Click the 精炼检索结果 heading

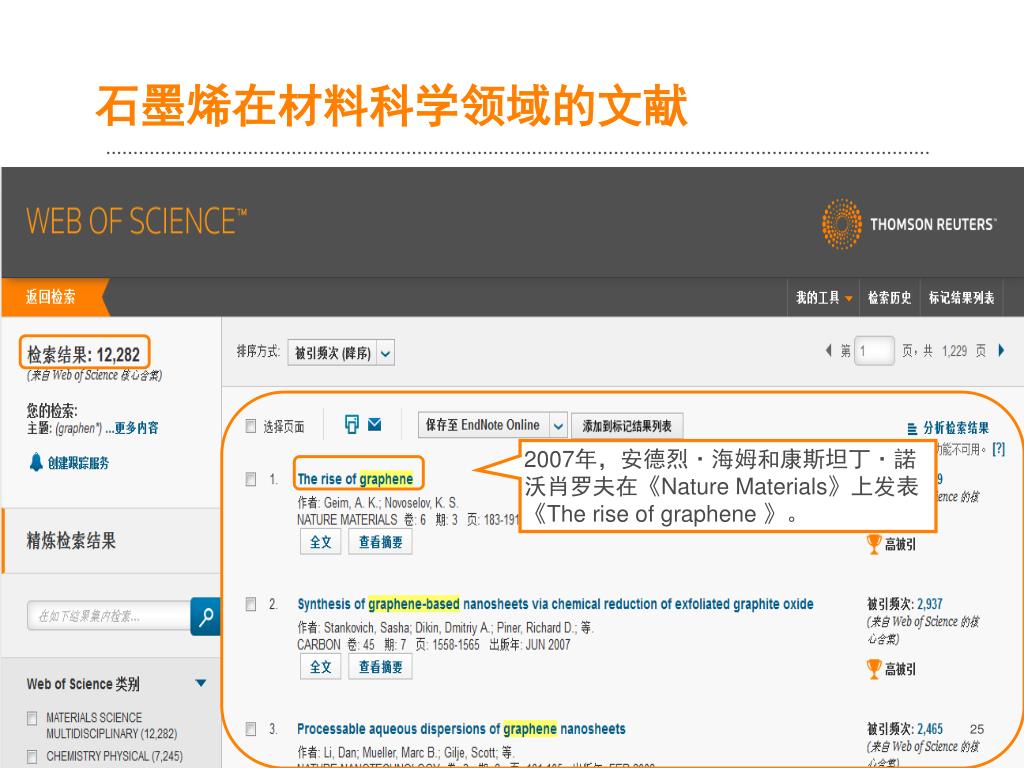(71, 541)
